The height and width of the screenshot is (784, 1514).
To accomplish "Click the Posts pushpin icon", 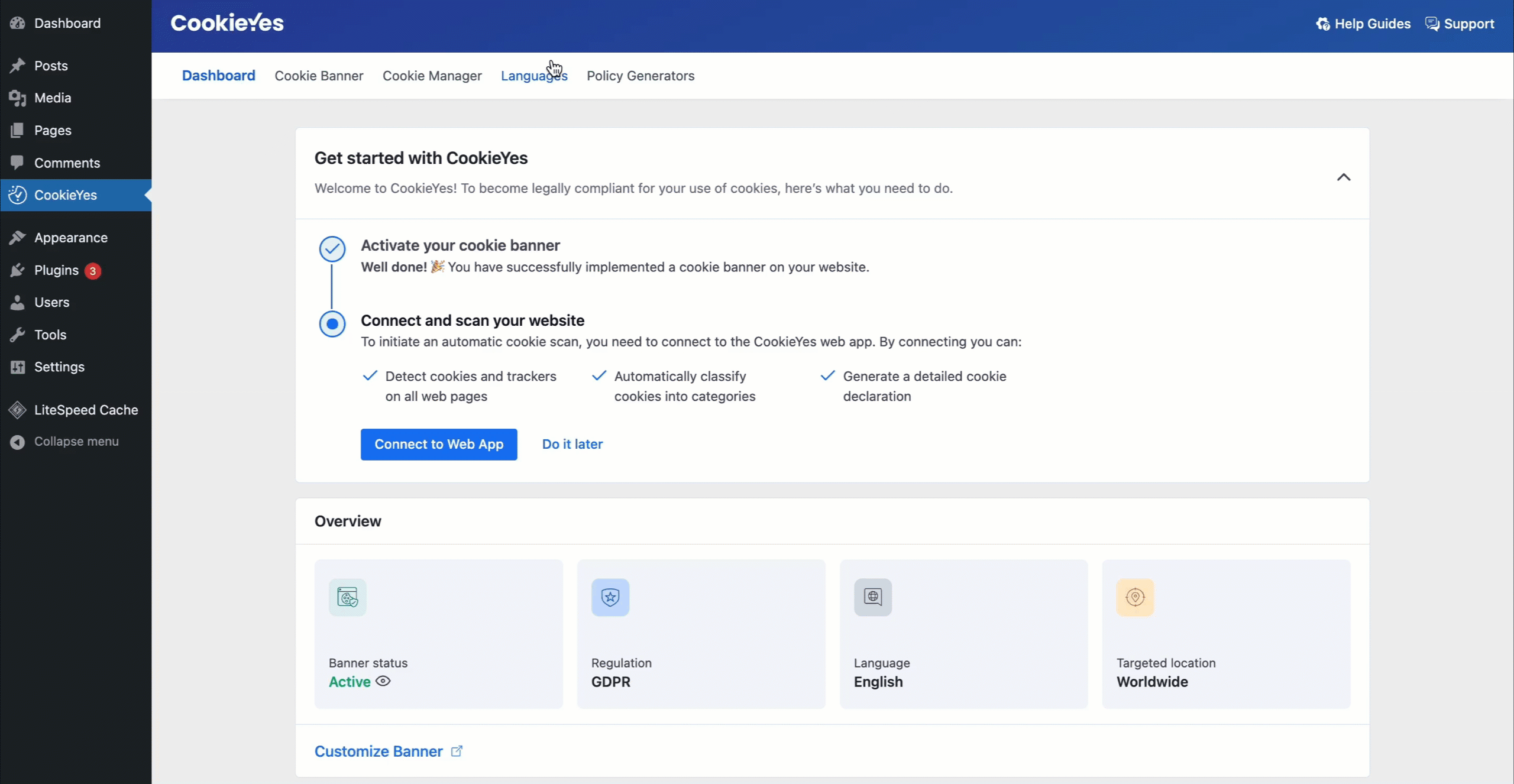I will (18, 66).
